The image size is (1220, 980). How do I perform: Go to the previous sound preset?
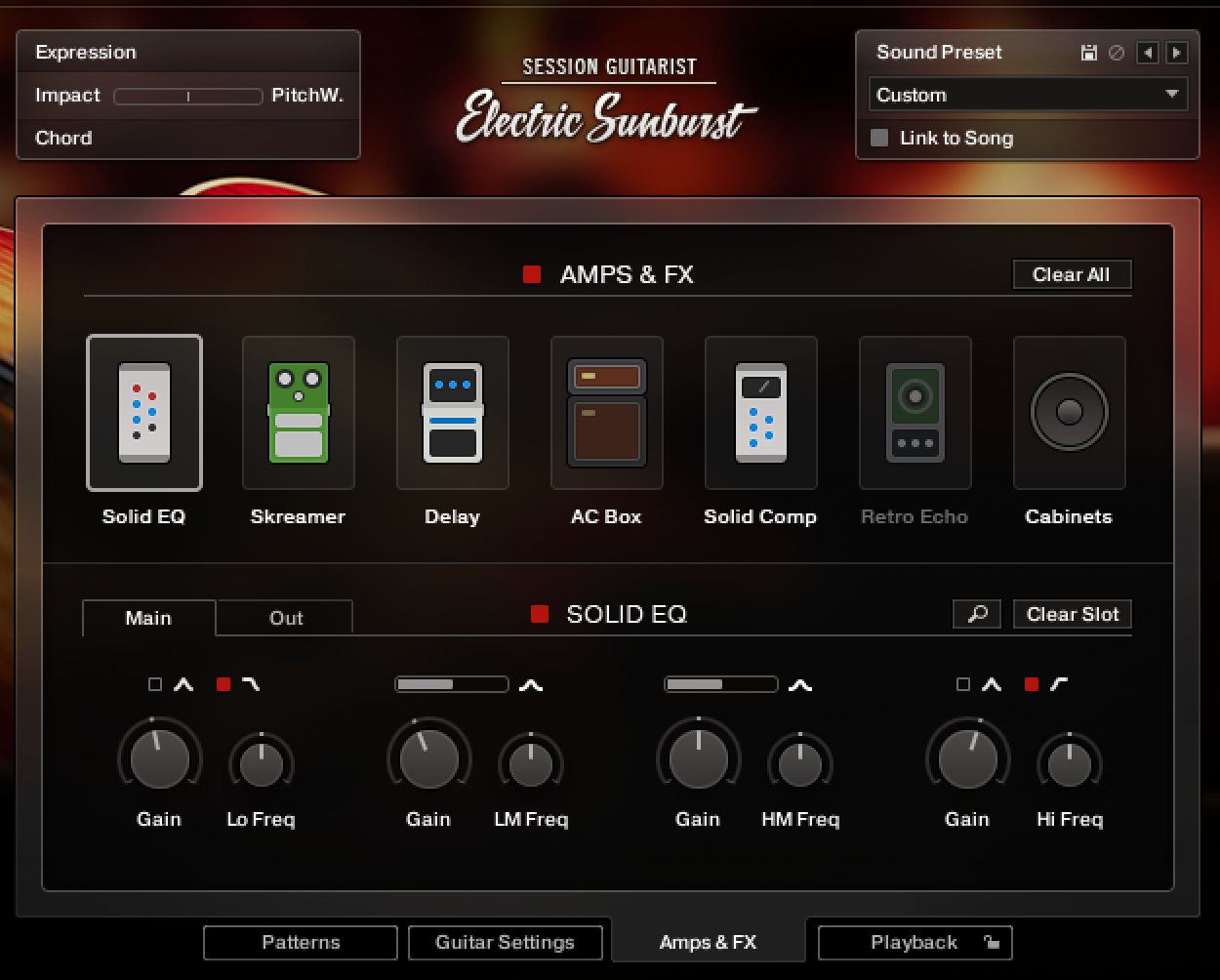point(1148,53)
